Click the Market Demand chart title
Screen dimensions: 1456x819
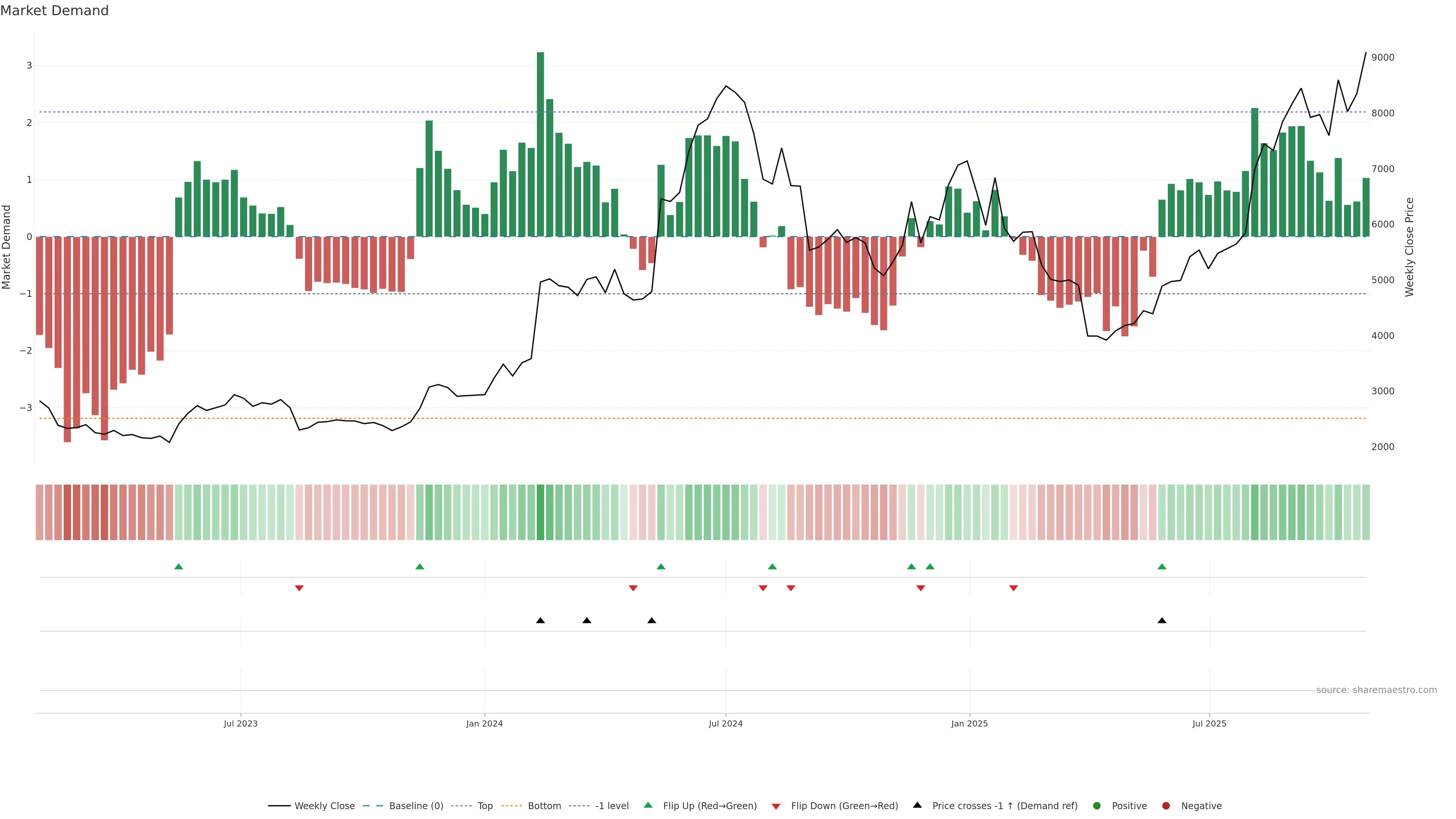tap(54, 11)
